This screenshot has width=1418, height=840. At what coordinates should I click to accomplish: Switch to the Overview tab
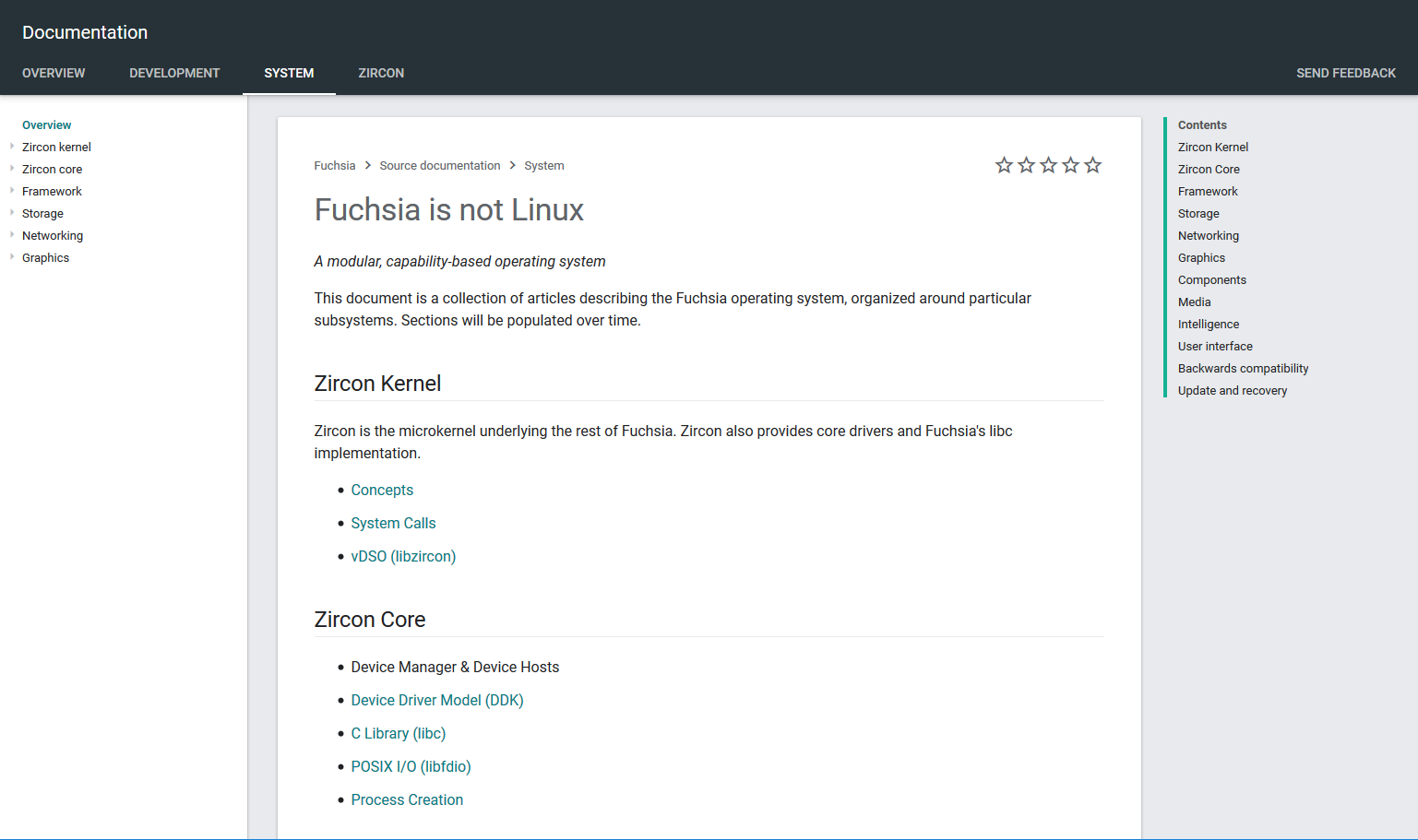tap(54, 73)
